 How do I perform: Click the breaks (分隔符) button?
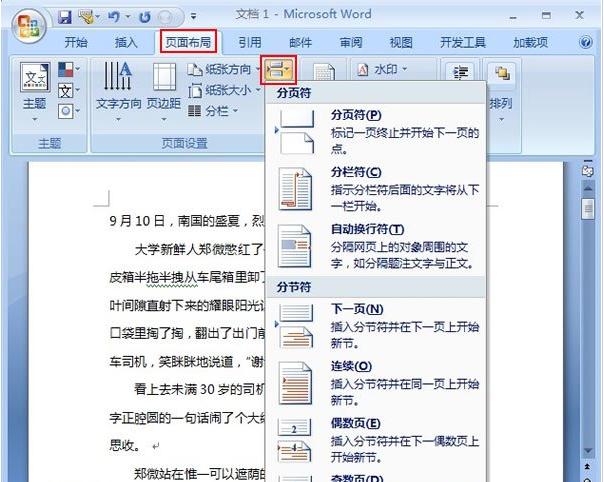pyautogui.click(x=279, y=70)
